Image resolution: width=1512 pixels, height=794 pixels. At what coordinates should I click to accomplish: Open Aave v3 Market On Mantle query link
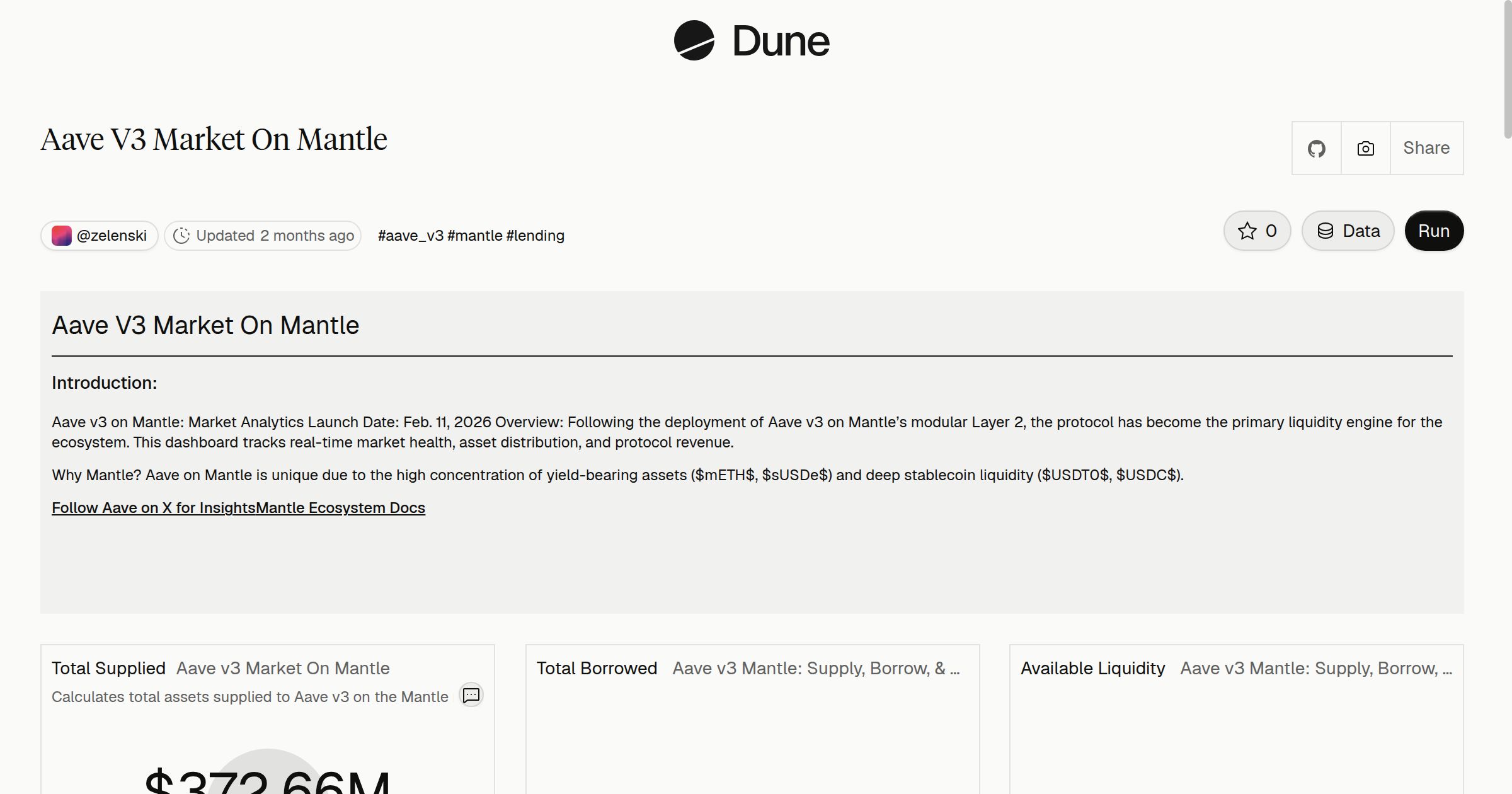click(283, 668)
